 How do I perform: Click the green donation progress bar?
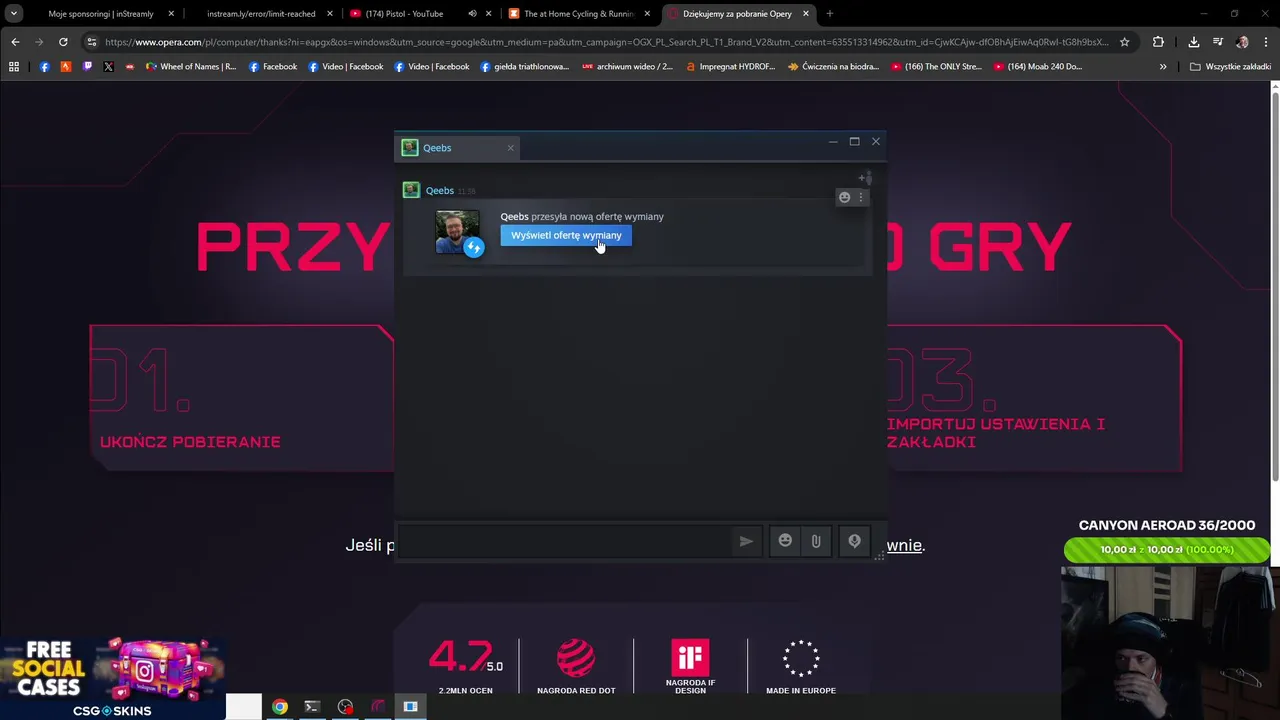click(1167, 549)
